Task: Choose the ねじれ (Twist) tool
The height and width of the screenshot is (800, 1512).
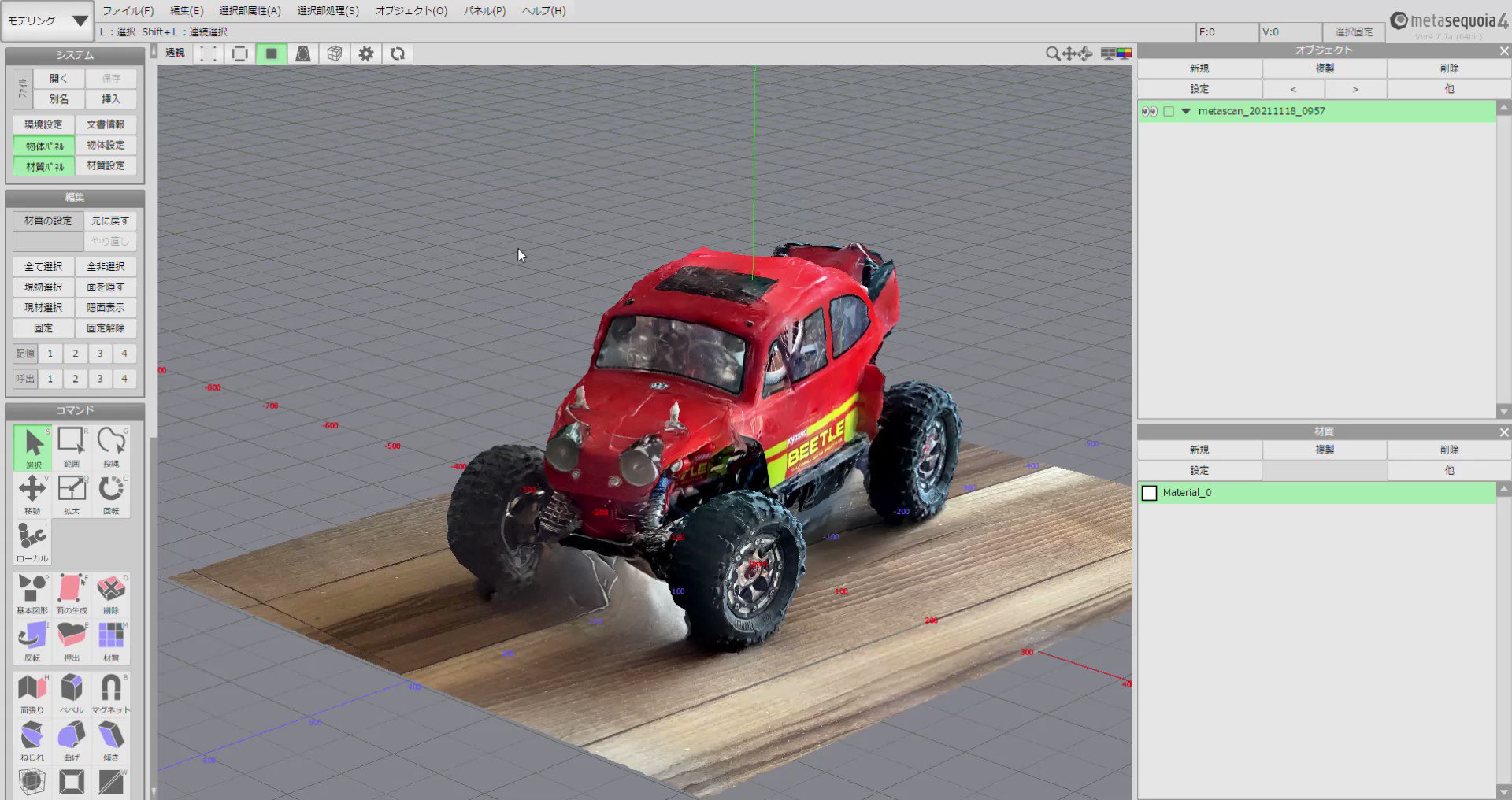Action: (x=32, y=741)
